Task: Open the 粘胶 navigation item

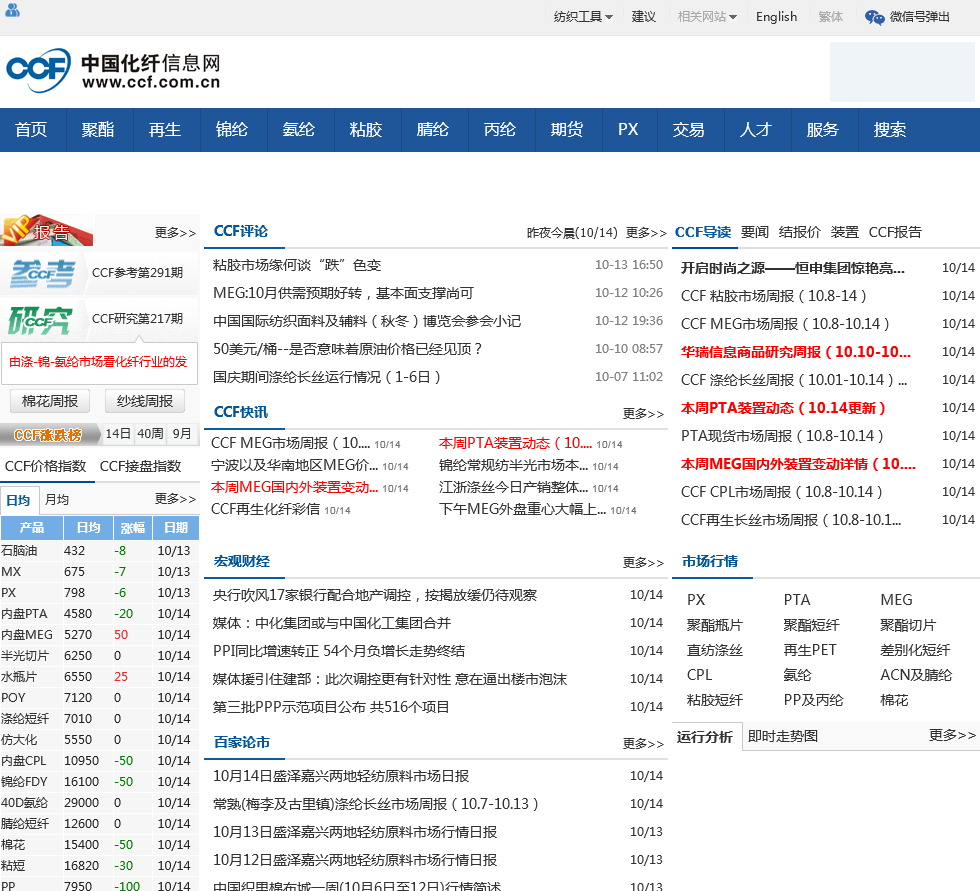Action: [x=366, y=129]
